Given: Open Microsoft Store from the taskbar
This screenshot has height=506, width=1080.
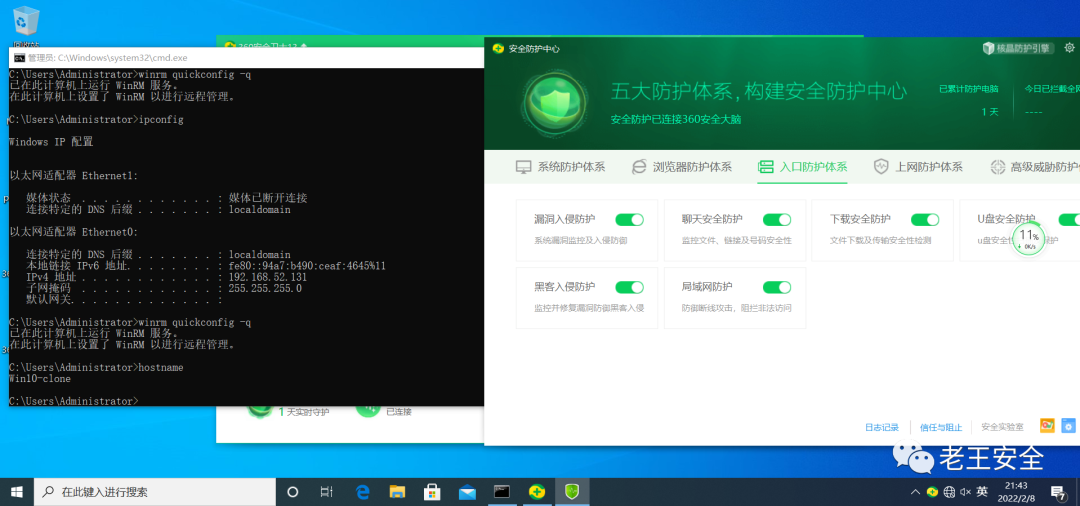Looking at the screenshot, I should (x=432, y=492).
